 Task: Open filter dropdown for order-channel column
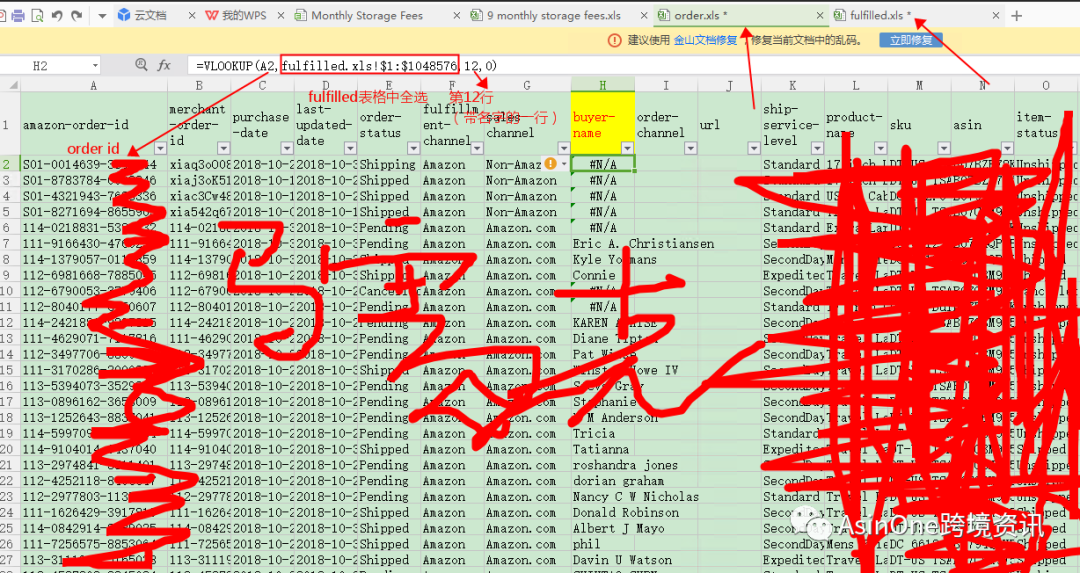[690, 148]
